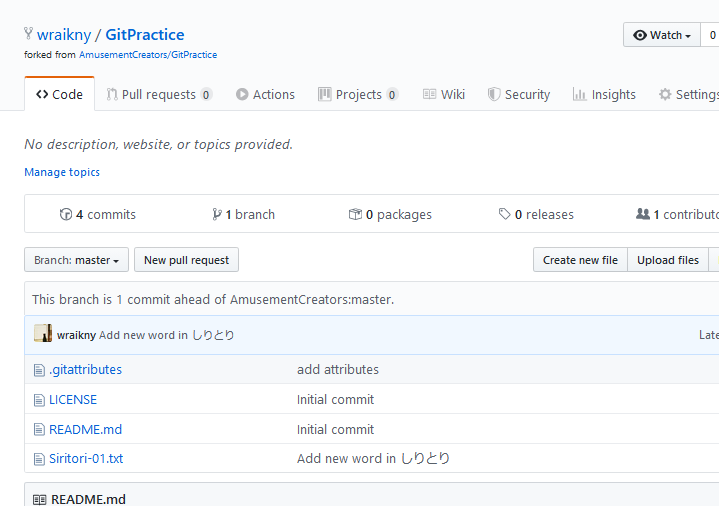This screenshot has height=506, width=719.
Task: Open the wraikny user profile link
Action: (x=64, y=35)
